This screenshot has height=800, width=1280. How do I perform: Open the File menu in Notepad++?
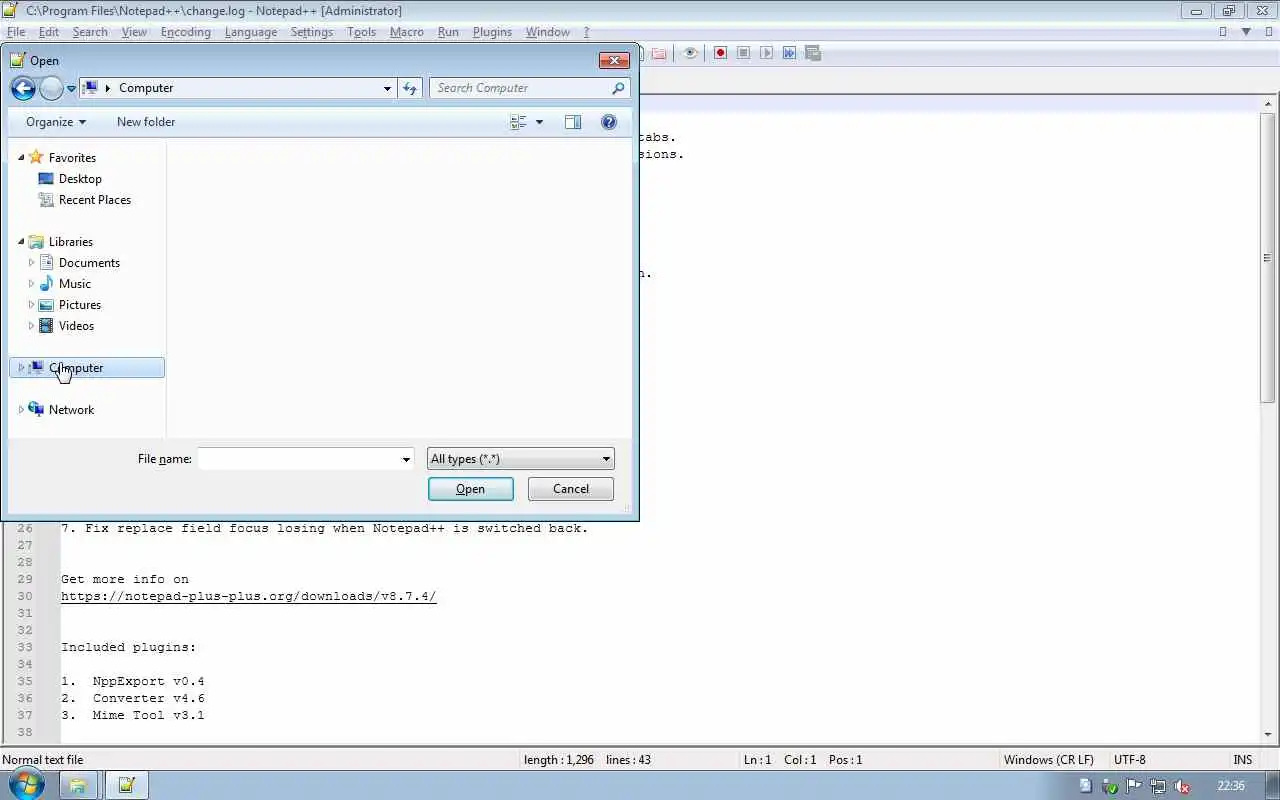tap(16, 32)
